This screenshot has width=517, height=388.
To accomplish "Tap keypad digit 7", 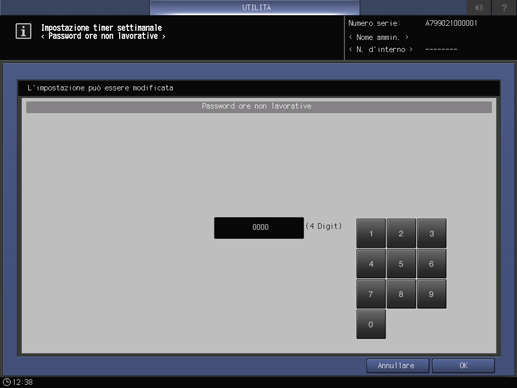I will [371, 294].
